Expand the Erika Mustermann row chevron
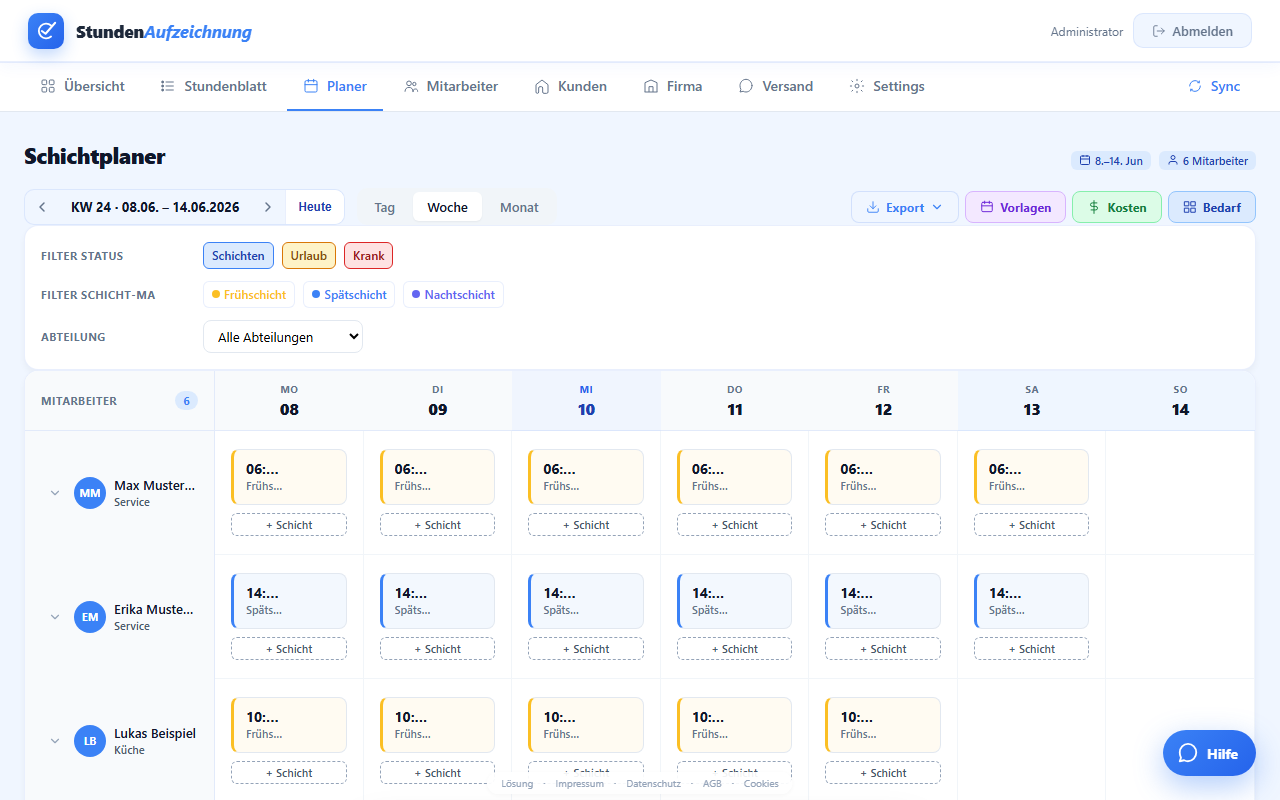The image size is (1280, 800). (x=55, y=617)
